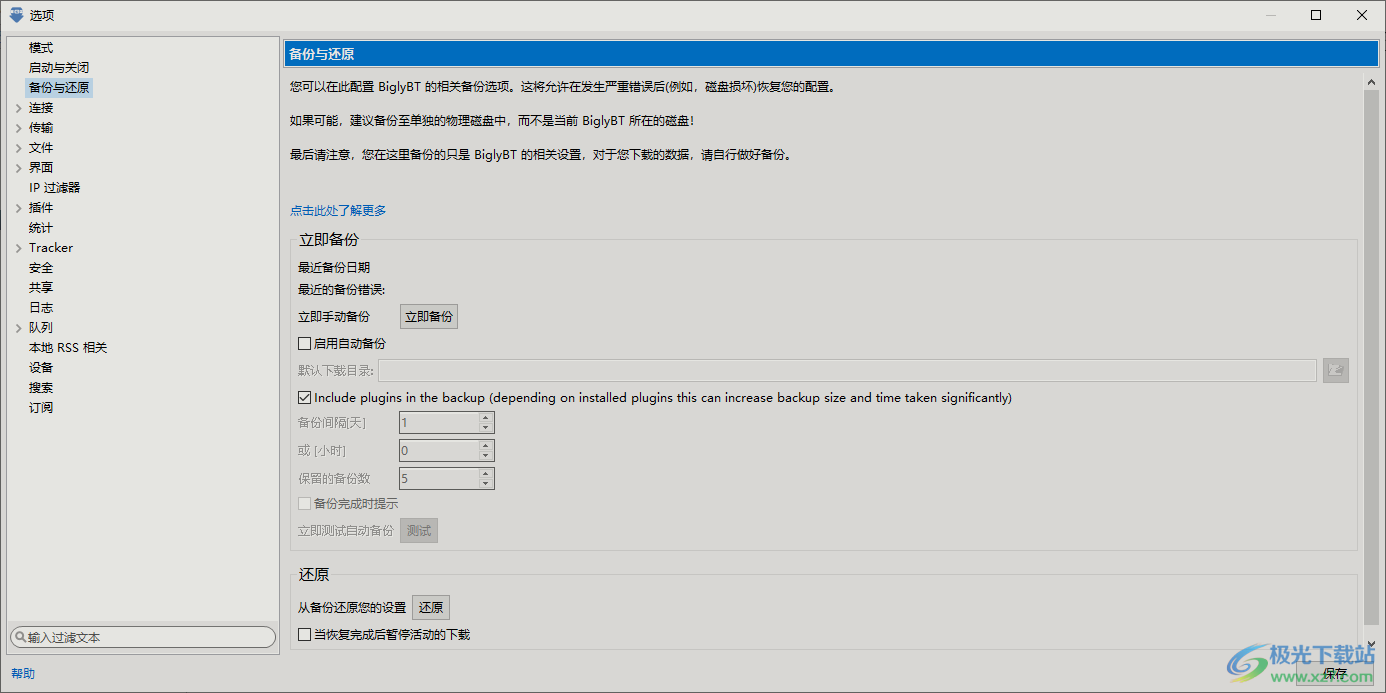The width and height of the screenshot is (1386, 693).
Task: Toggle the 备份完成时提示 checkbox
Action: (x=305, y=503)
